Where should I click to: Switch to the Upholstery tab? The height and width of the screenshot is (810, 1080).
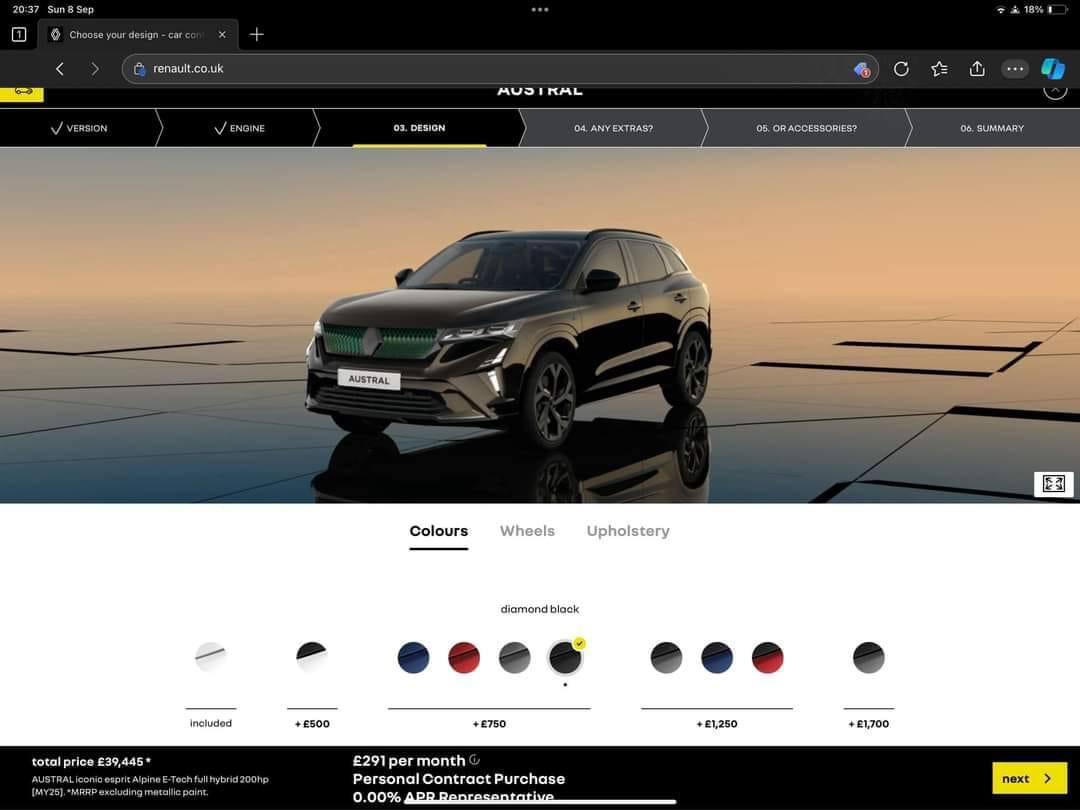628,531
